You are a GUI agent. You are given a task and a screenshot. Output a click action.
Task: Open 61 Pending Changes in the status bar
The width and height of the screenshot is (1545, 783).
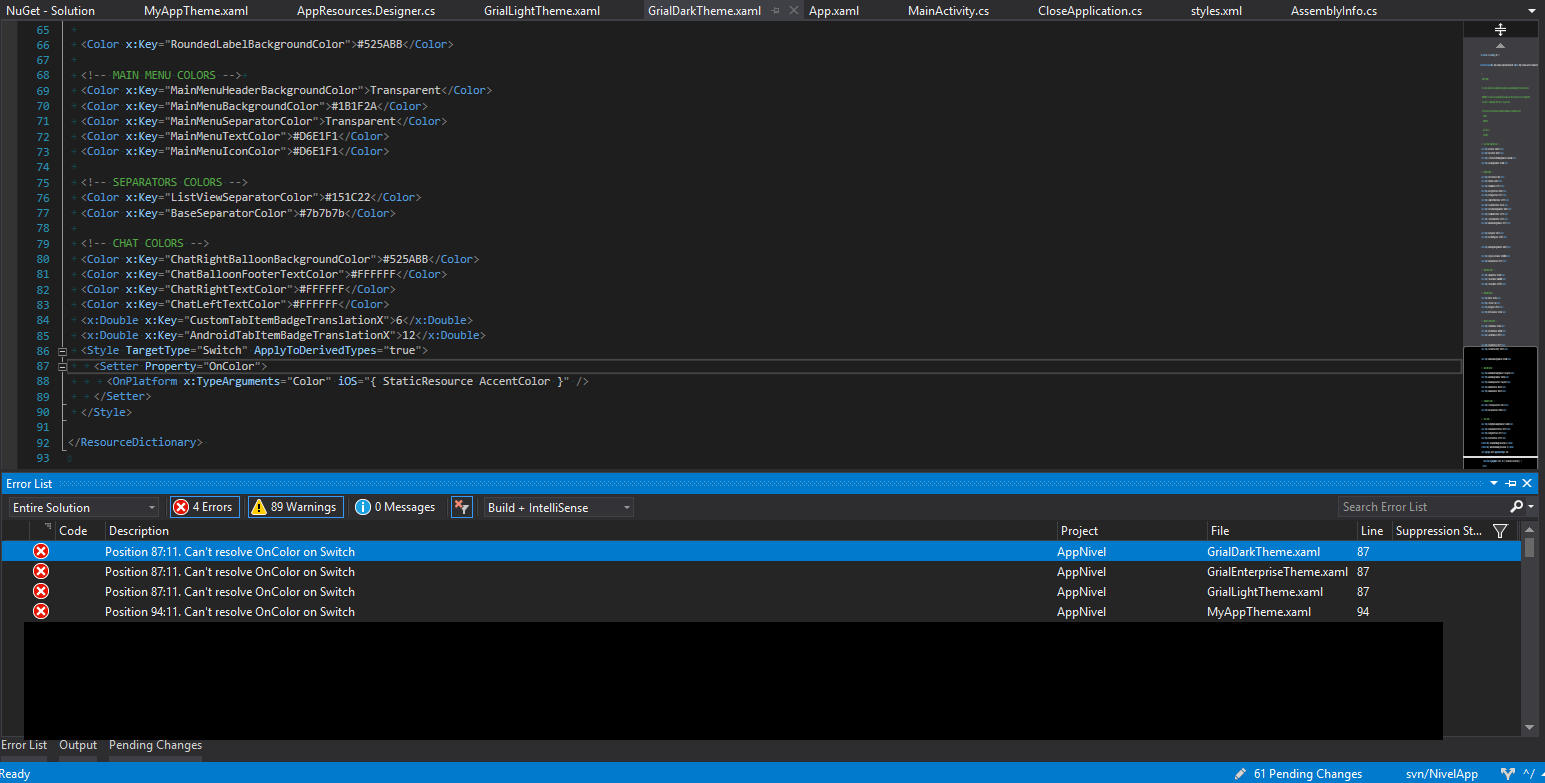coord(1307,773)
